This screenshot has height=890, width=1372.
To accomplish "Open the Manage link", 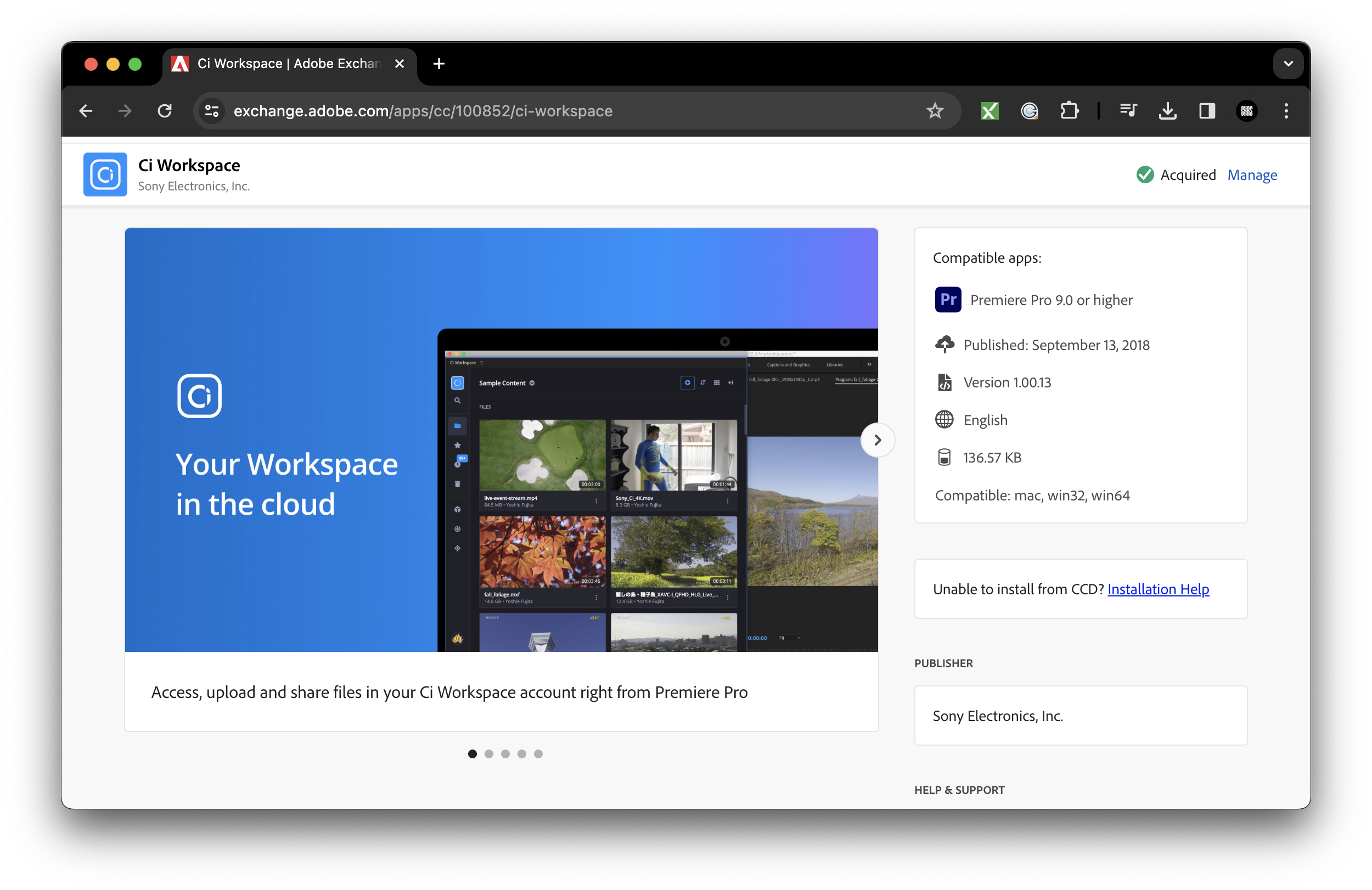I will point(1252,174).
